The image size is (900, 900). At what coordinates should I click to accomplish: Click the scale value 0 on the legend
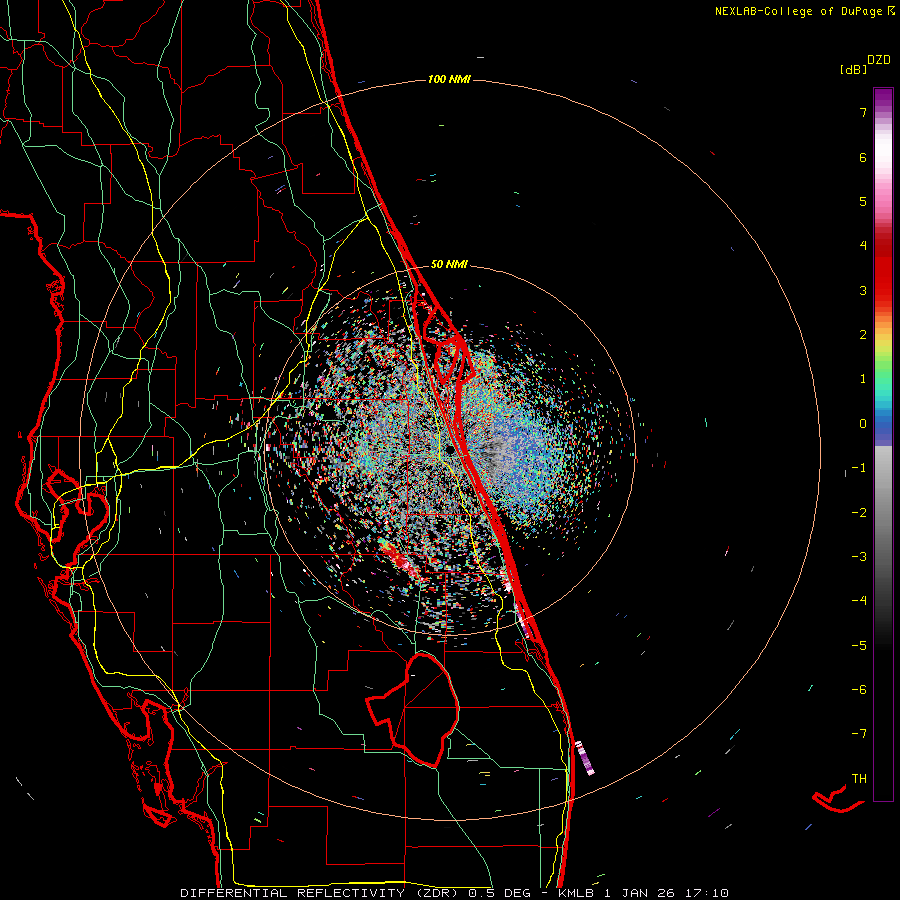(x=863, y=424)
